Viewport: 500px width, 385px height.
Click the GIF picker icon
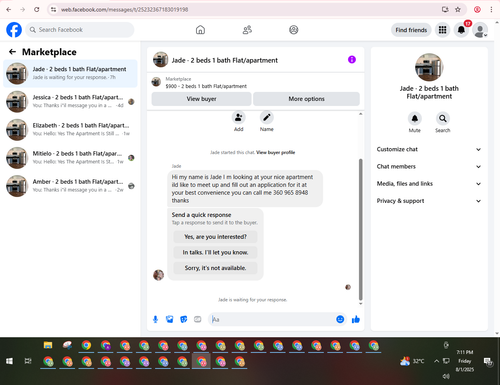[198, 319]
